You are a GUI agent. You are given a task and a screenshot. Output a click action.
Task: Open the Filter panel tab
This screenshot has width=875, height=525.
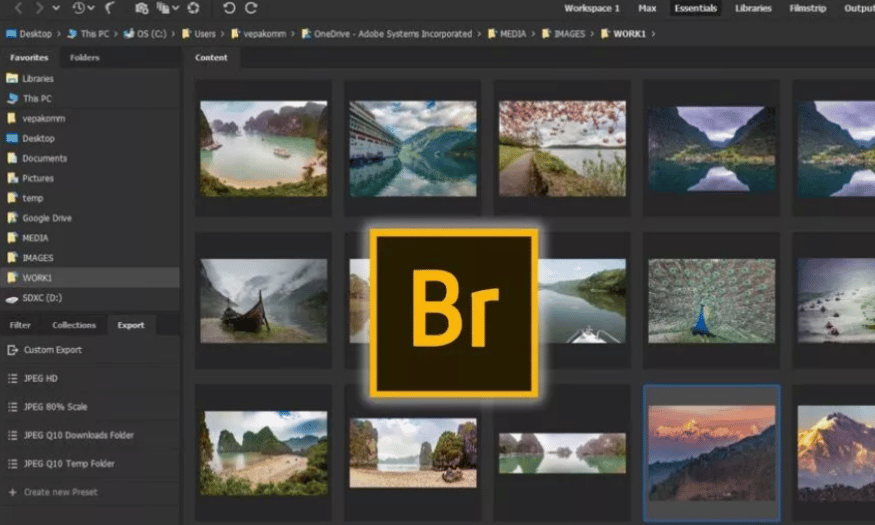tap(20, 325)
